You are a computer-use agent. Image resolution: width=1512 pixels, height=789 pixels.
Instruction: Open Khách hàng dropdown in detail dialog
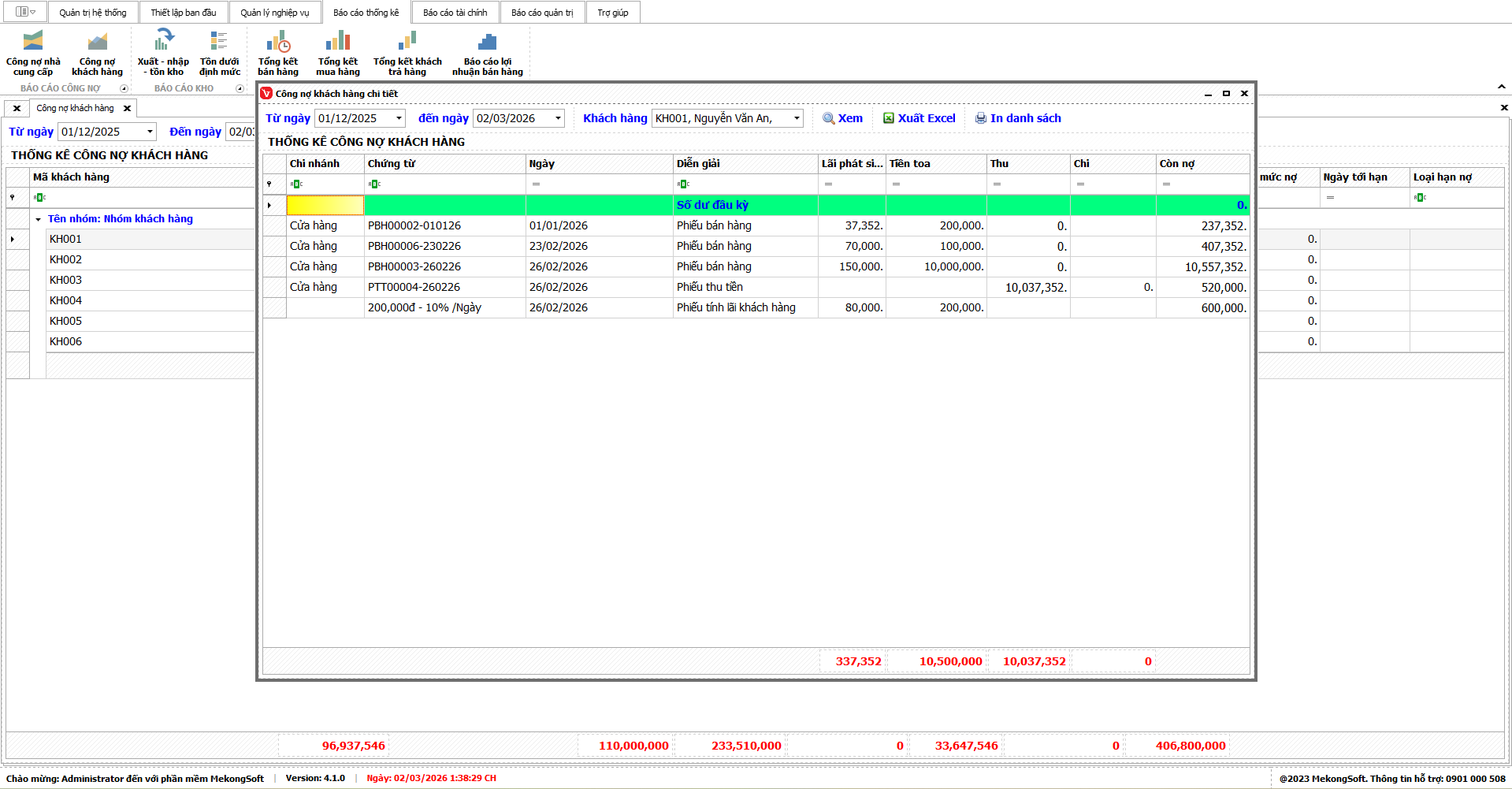click(x=797, y=118)
